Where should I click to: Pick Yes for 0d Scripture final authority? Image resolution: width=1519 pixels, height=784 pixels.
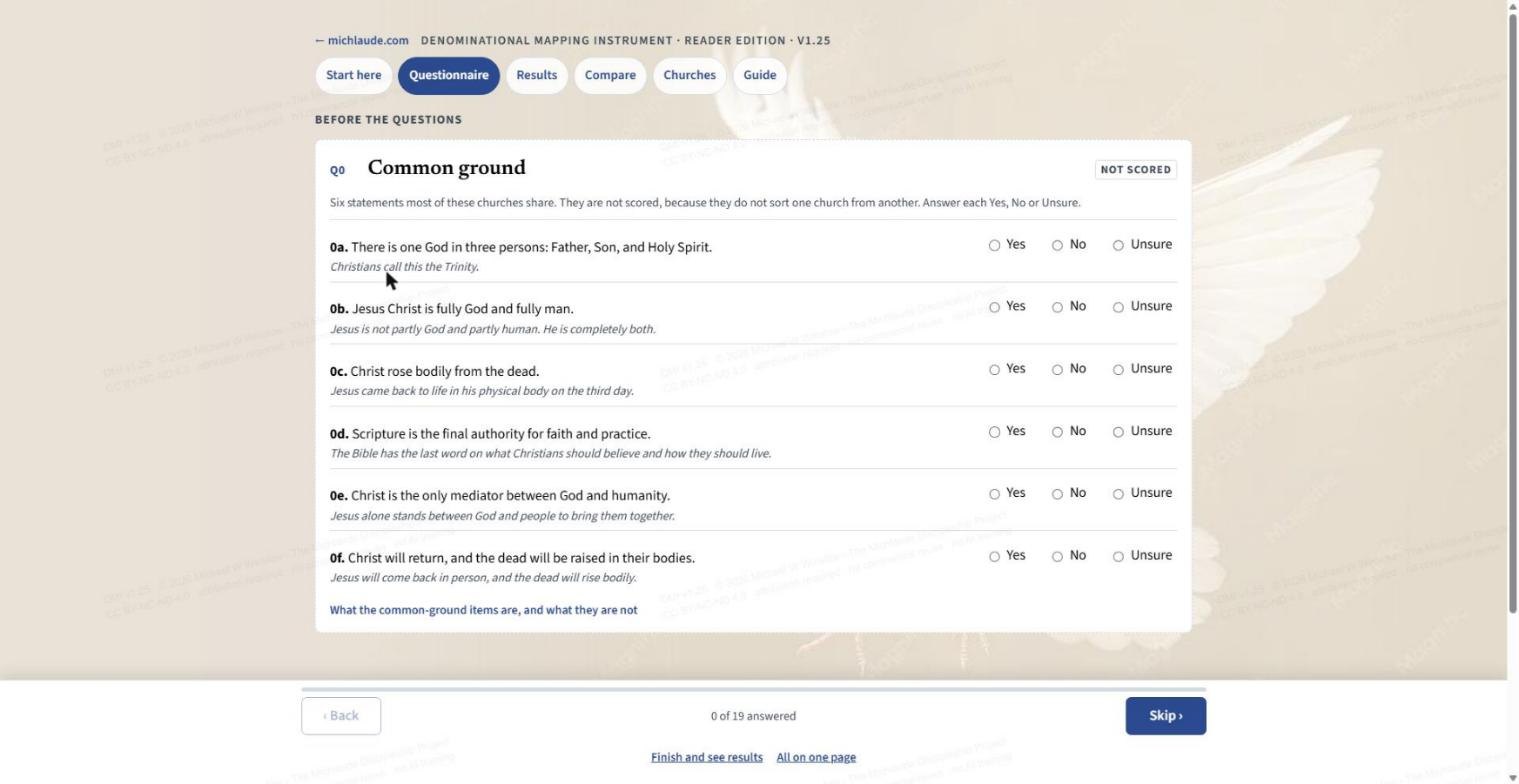pos(995,432)
